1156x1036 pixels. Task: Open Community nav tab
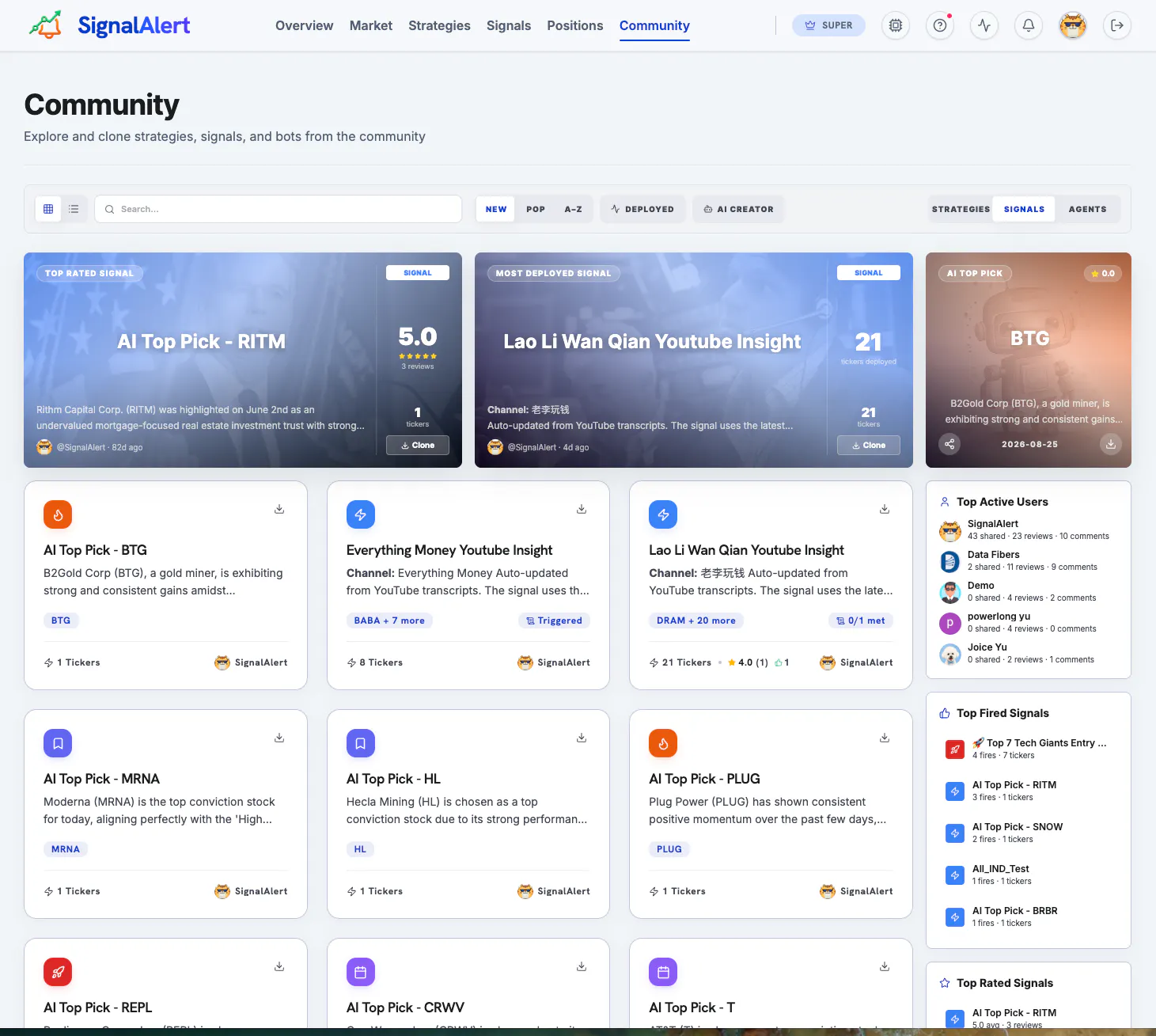click(x=654, y=25)
